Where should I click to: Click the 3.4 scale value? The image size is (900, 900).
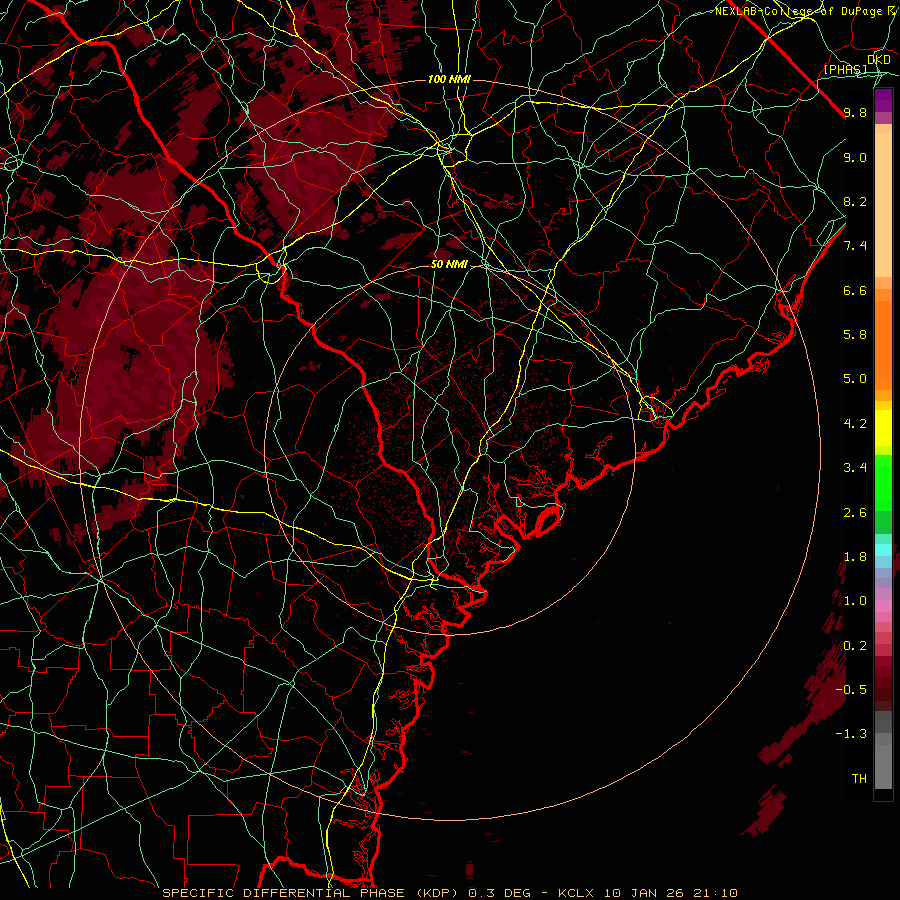[x=855, y=468]
